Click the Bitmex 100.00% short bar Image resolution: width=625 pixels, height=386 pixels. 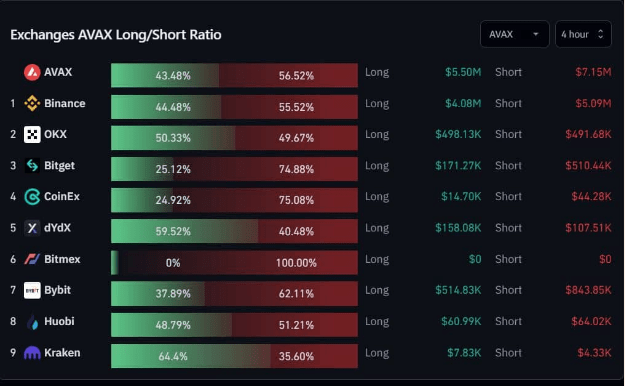point(238,263)
